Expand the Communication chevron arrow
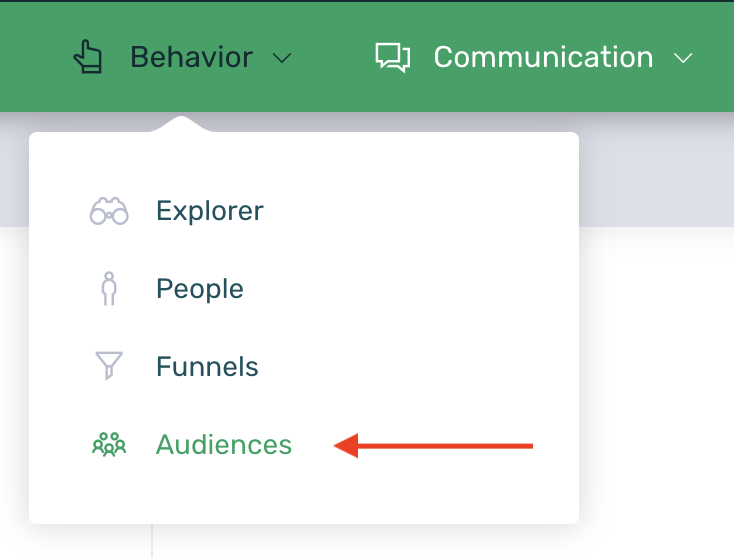This screenshot has width=734, height=558. [x=683, y=58]
